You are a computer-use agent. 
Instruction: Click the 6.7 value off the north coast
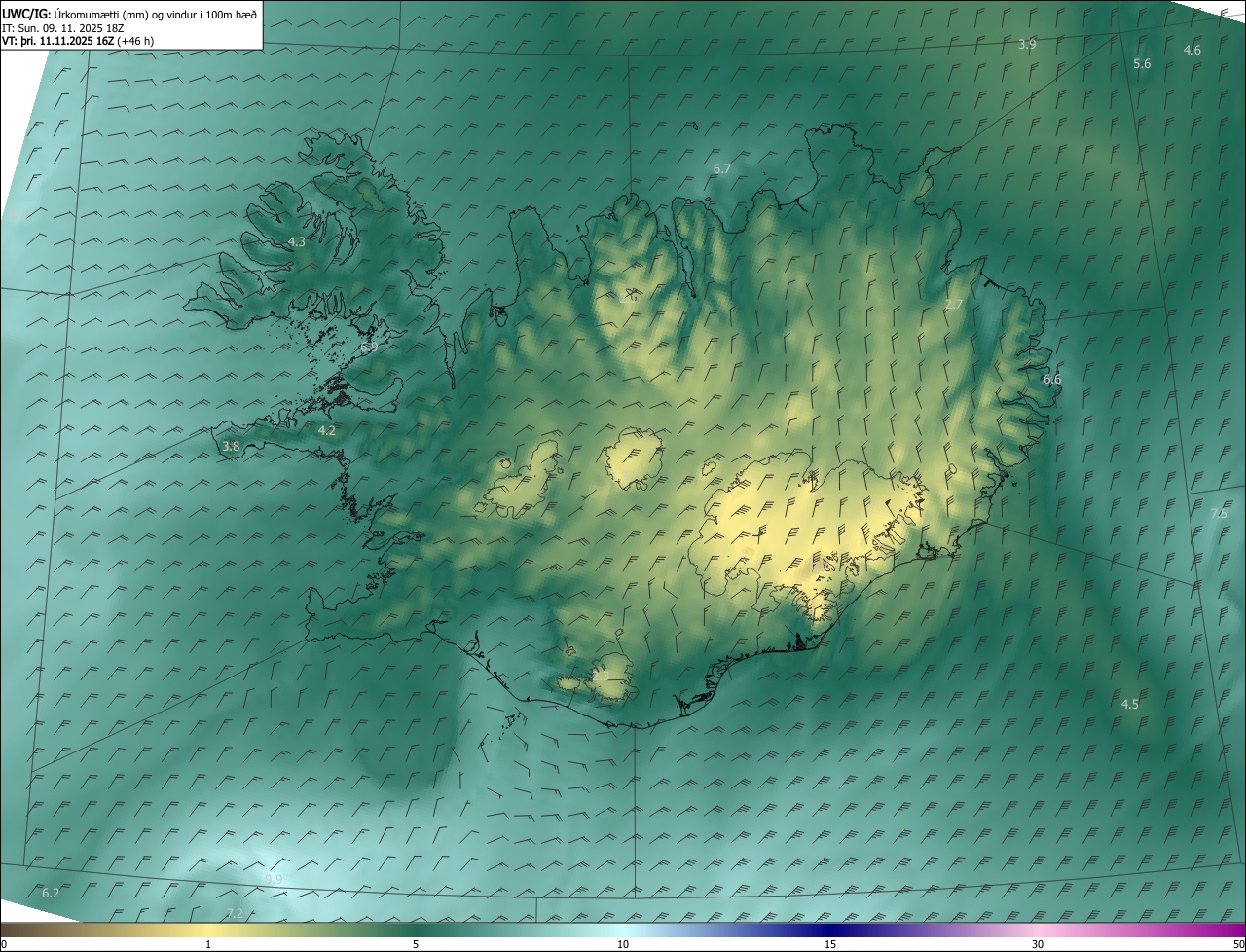721,168
